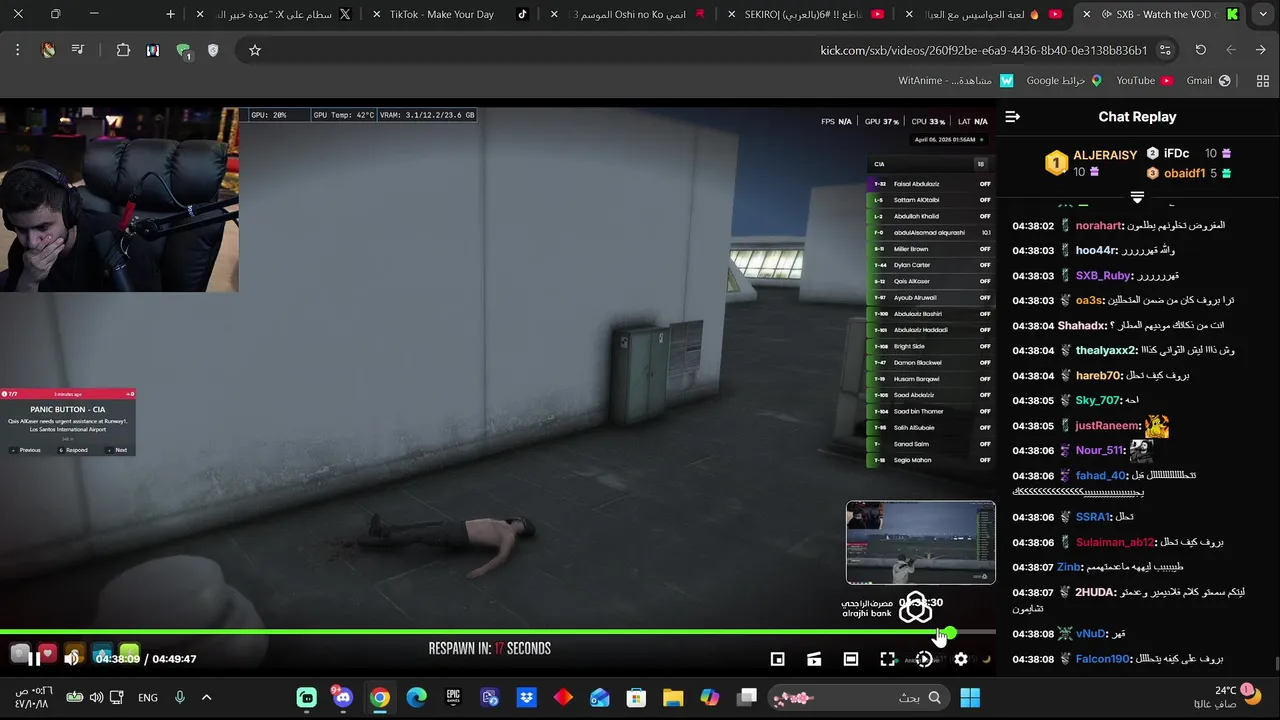Click the chat panel scrollbar
Image resolution: width=1280 pixels, height=720 pixels.
coord(1275,664)
